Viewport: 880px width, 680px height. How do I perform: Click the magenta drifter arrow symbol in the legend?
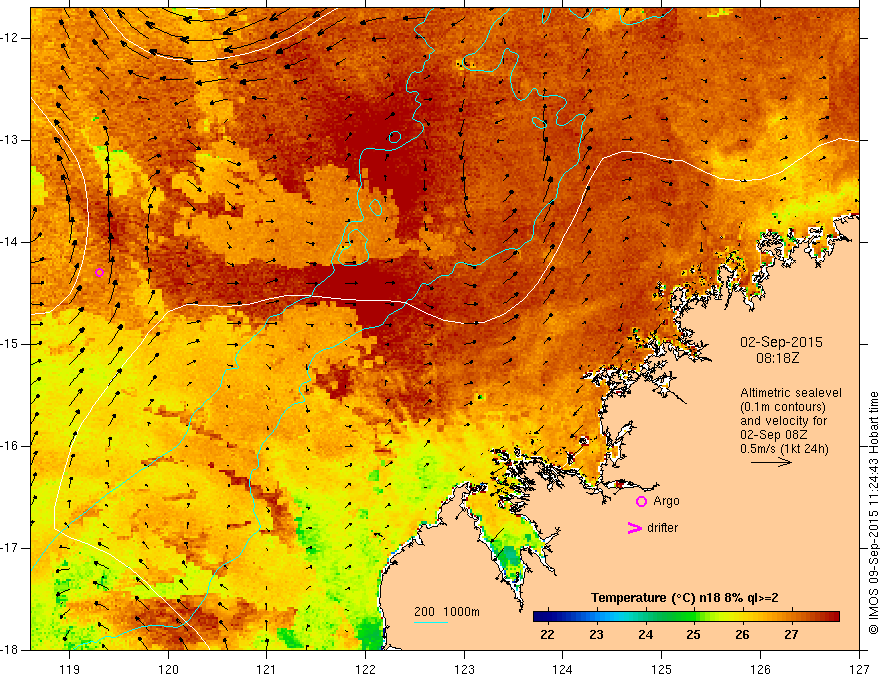634,528
